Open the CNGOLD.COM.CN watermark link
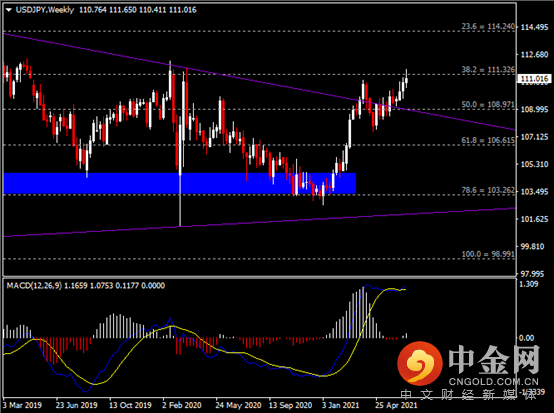The width and height of the screenshot is (554, 413). coord(494,382)
